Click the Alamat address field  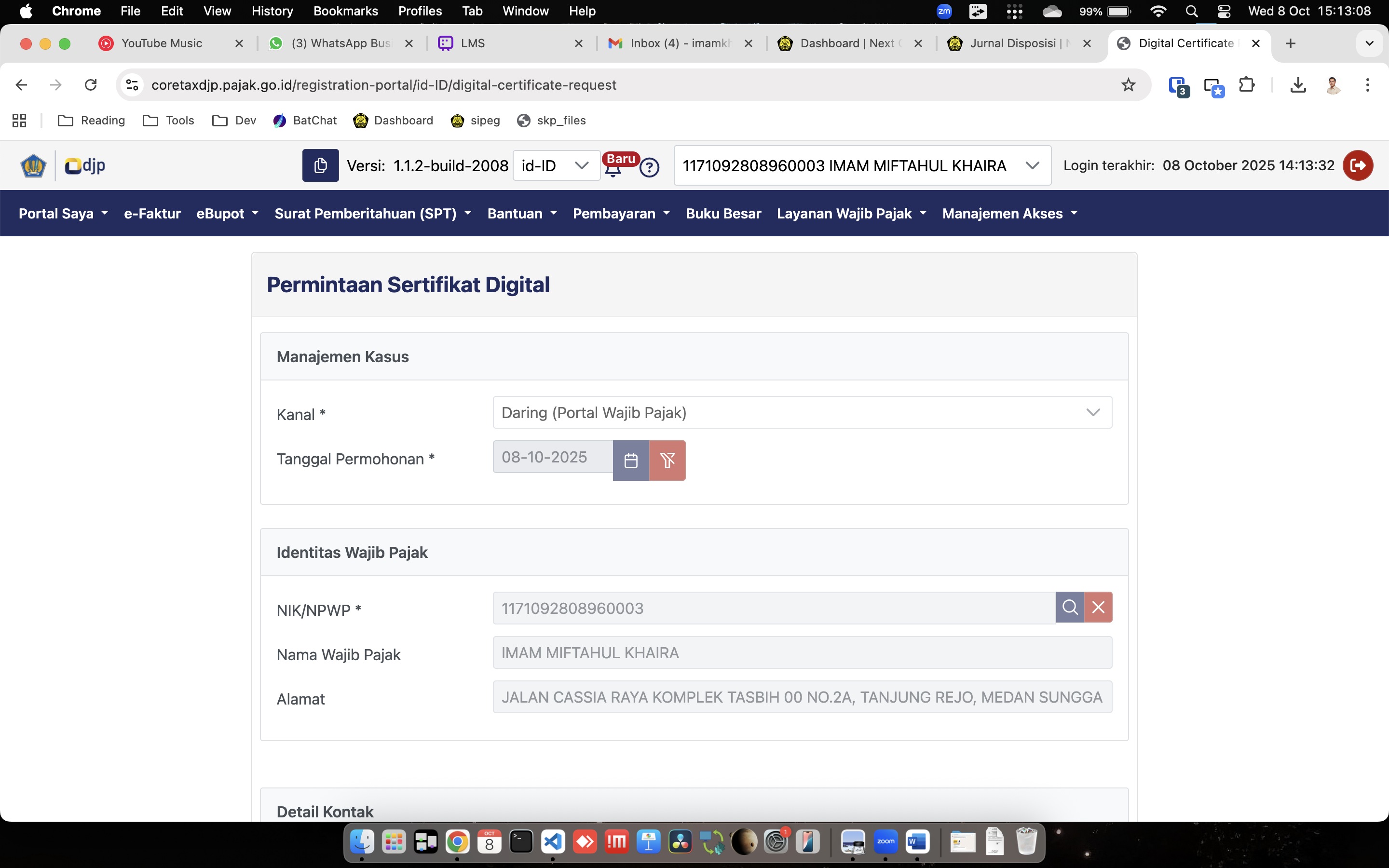tap(802, 697)
